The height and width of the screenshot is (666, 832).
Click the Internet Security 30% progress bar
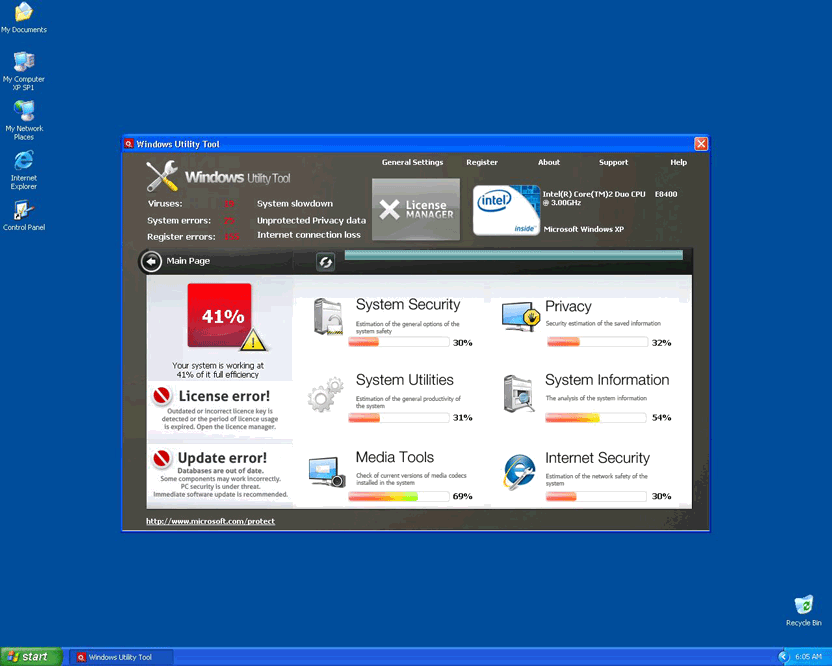click(x=598, y=494)
